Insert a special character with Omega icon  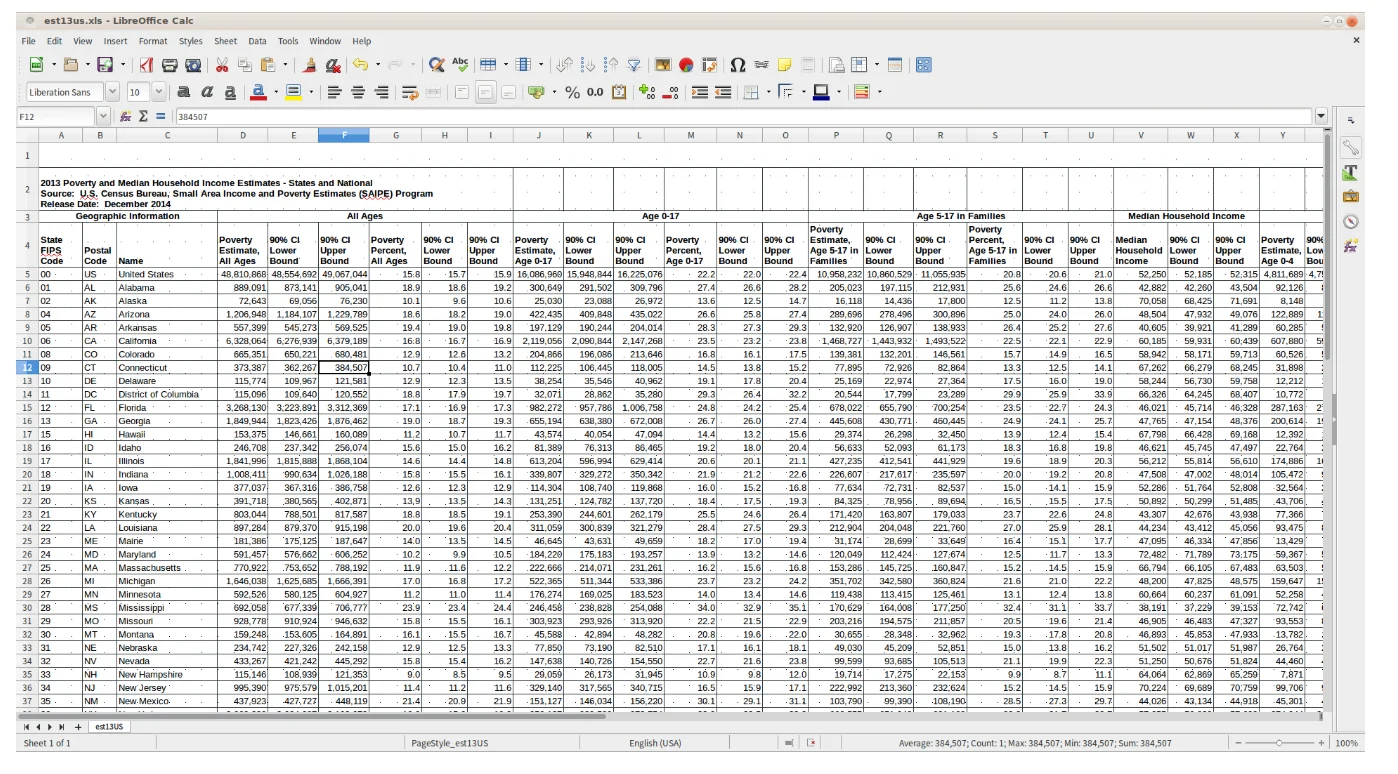coord(738,65)
